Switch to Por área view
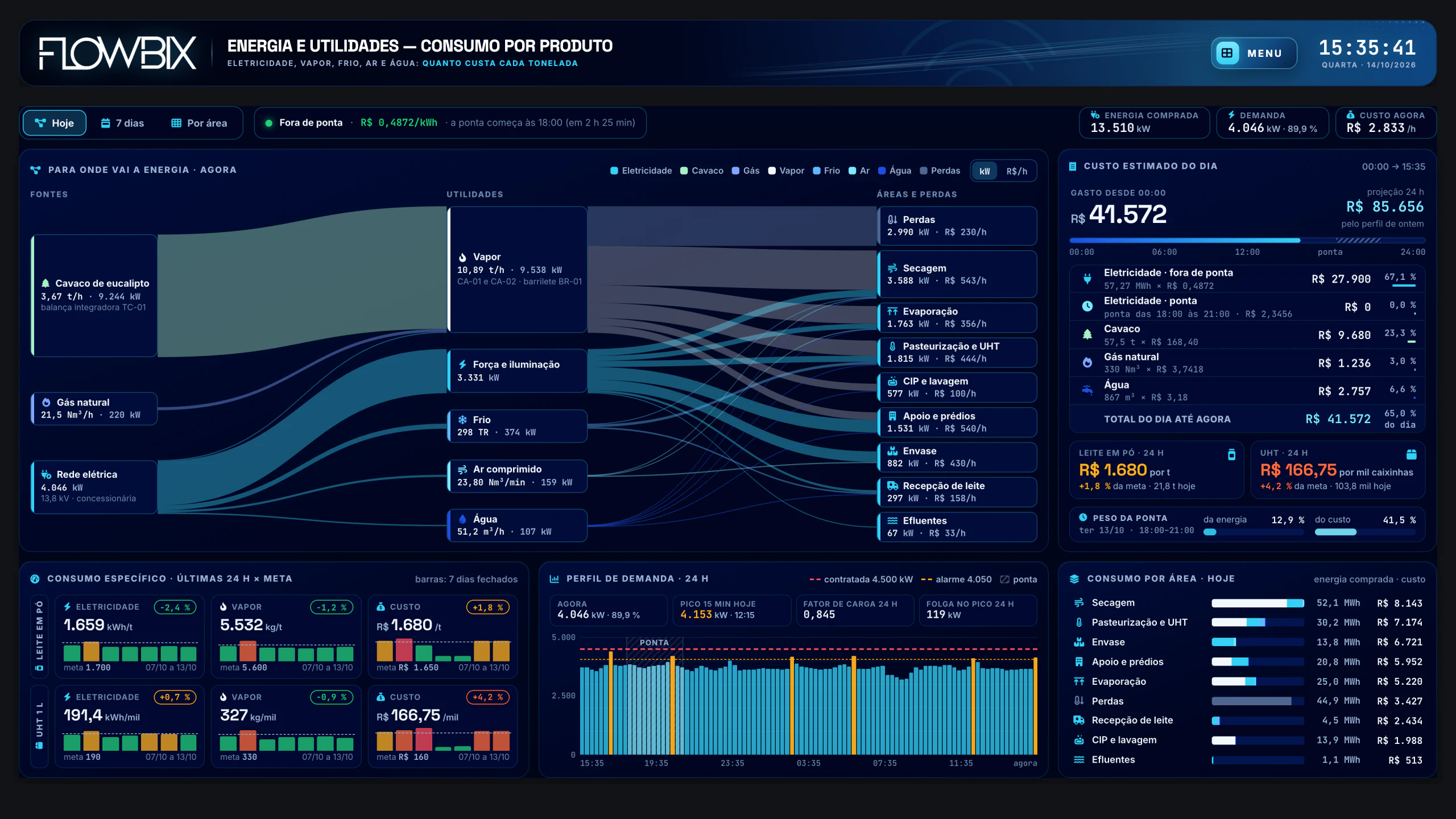The image size is (1456, 819). (x=200, y=123)
